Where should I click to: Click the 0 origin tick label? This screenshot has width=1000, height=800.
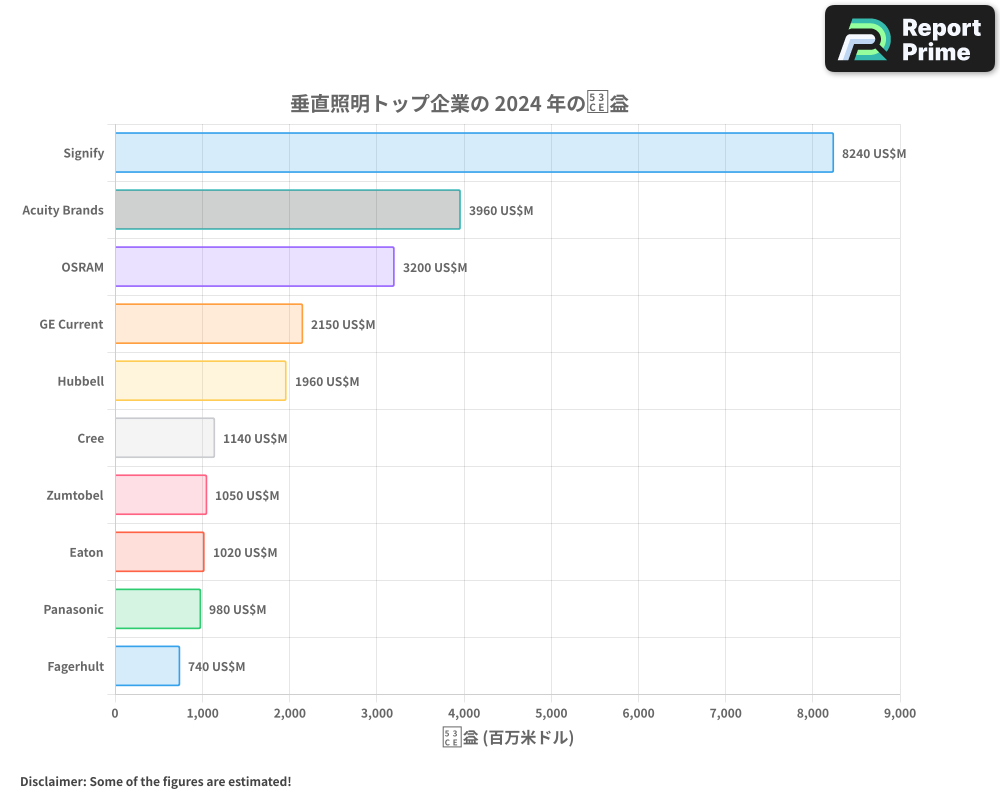coord(115,713)
